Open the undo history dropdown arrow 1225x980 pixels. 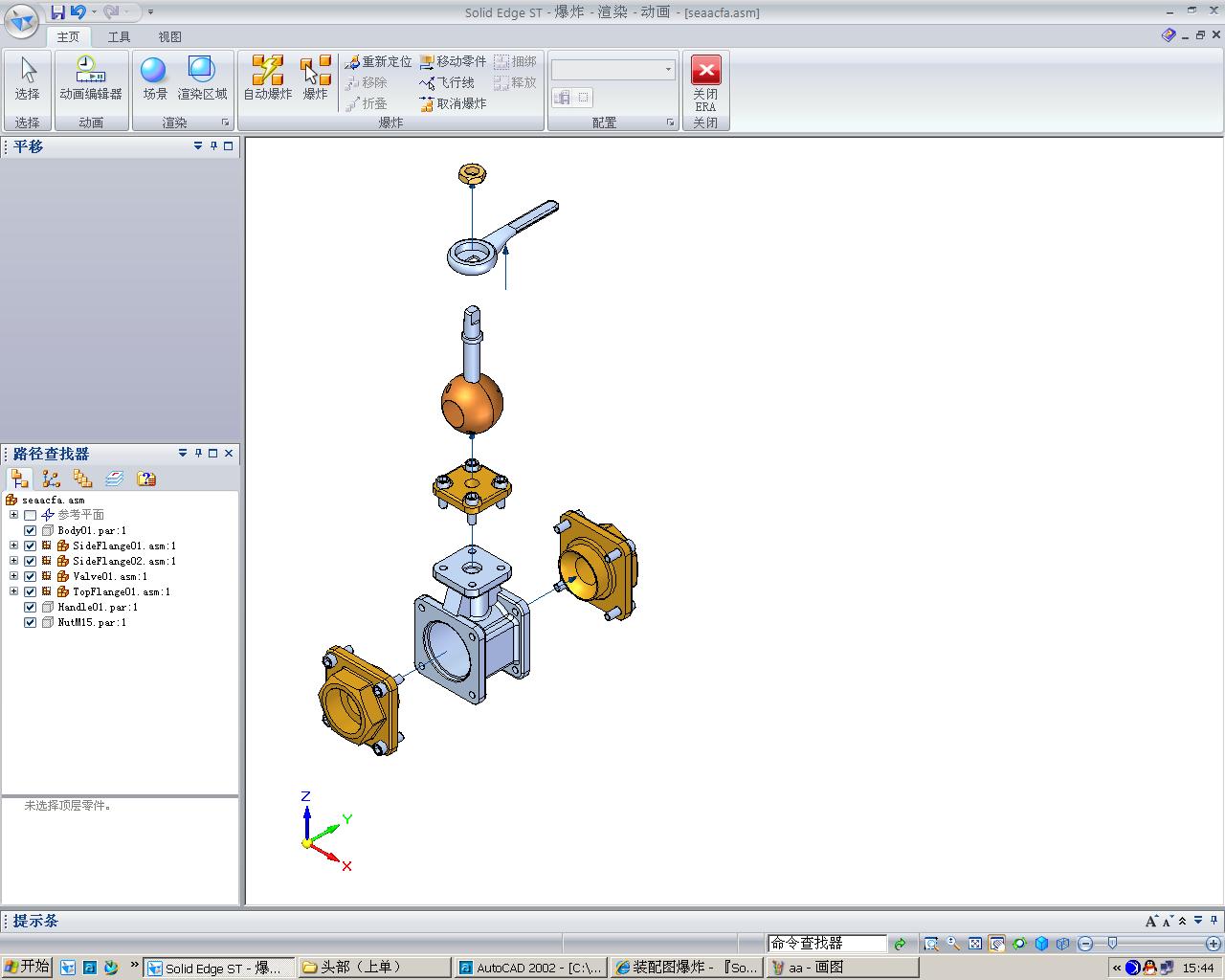tap(92, 11)
